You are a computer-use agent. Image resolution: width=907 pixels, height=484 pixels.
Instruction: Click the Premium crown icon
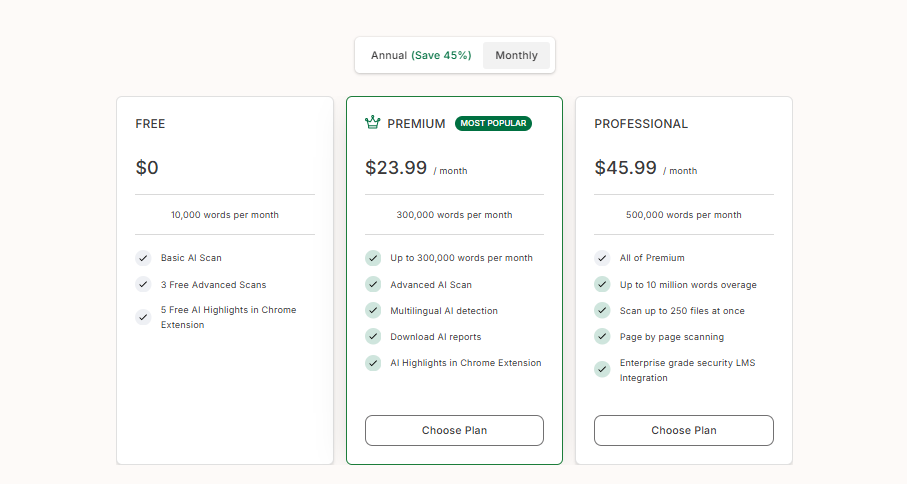click(373, 123)
